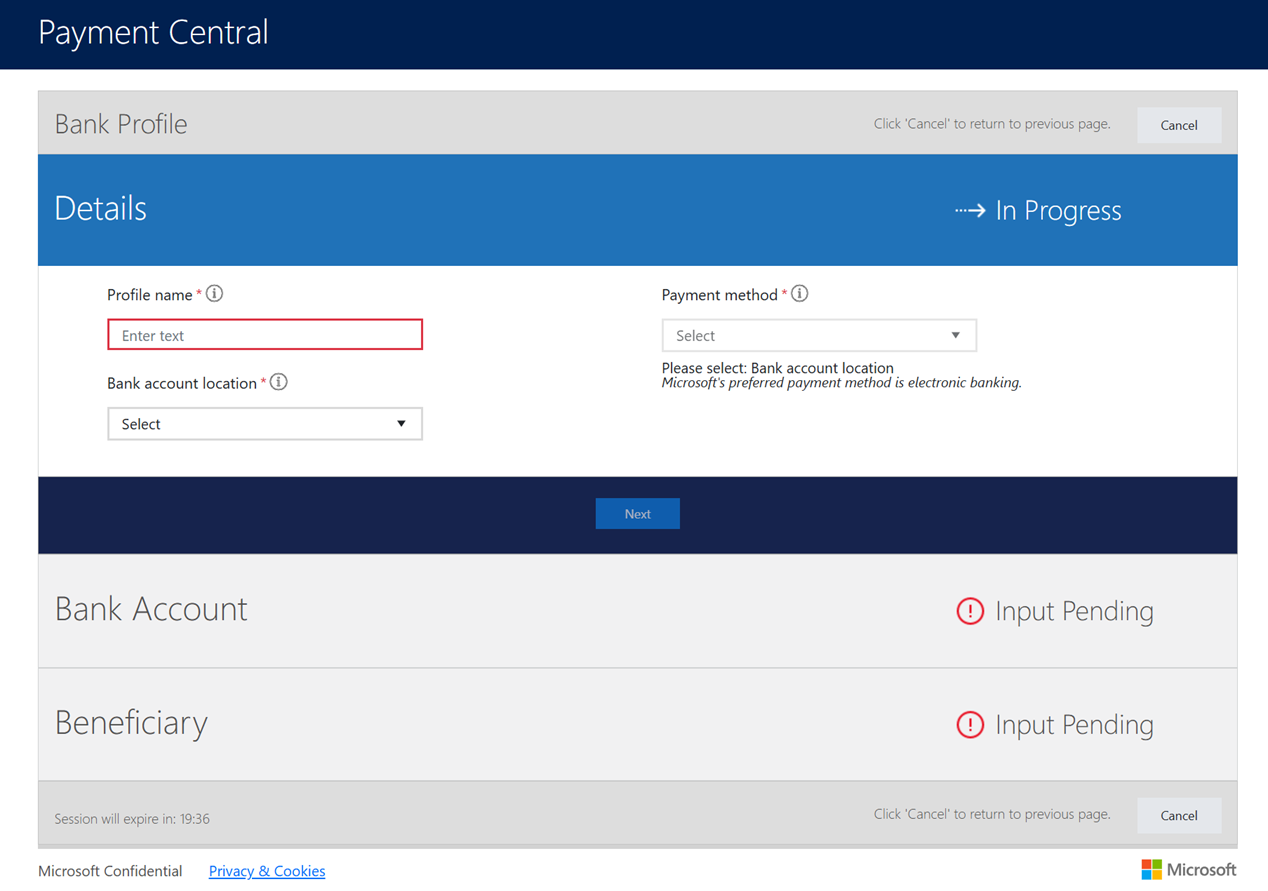Image resolution: width=1268 pixels, height=891 pixels.
Task: Focus the Profile name text field
Action: coord(264,335)
